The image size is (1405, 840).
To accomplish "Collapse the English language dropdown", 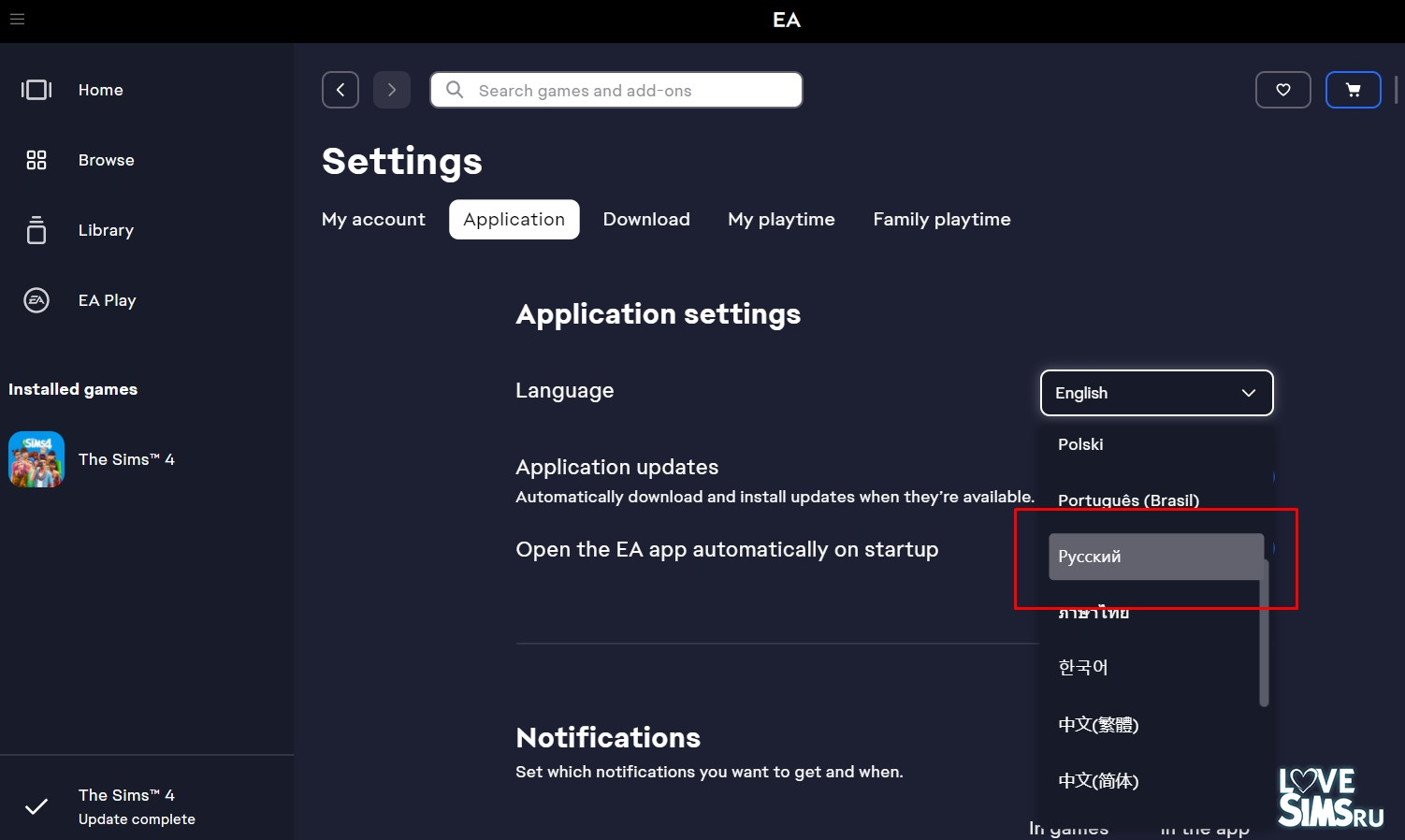I will pyautogui.click(x=1157, y=393).
